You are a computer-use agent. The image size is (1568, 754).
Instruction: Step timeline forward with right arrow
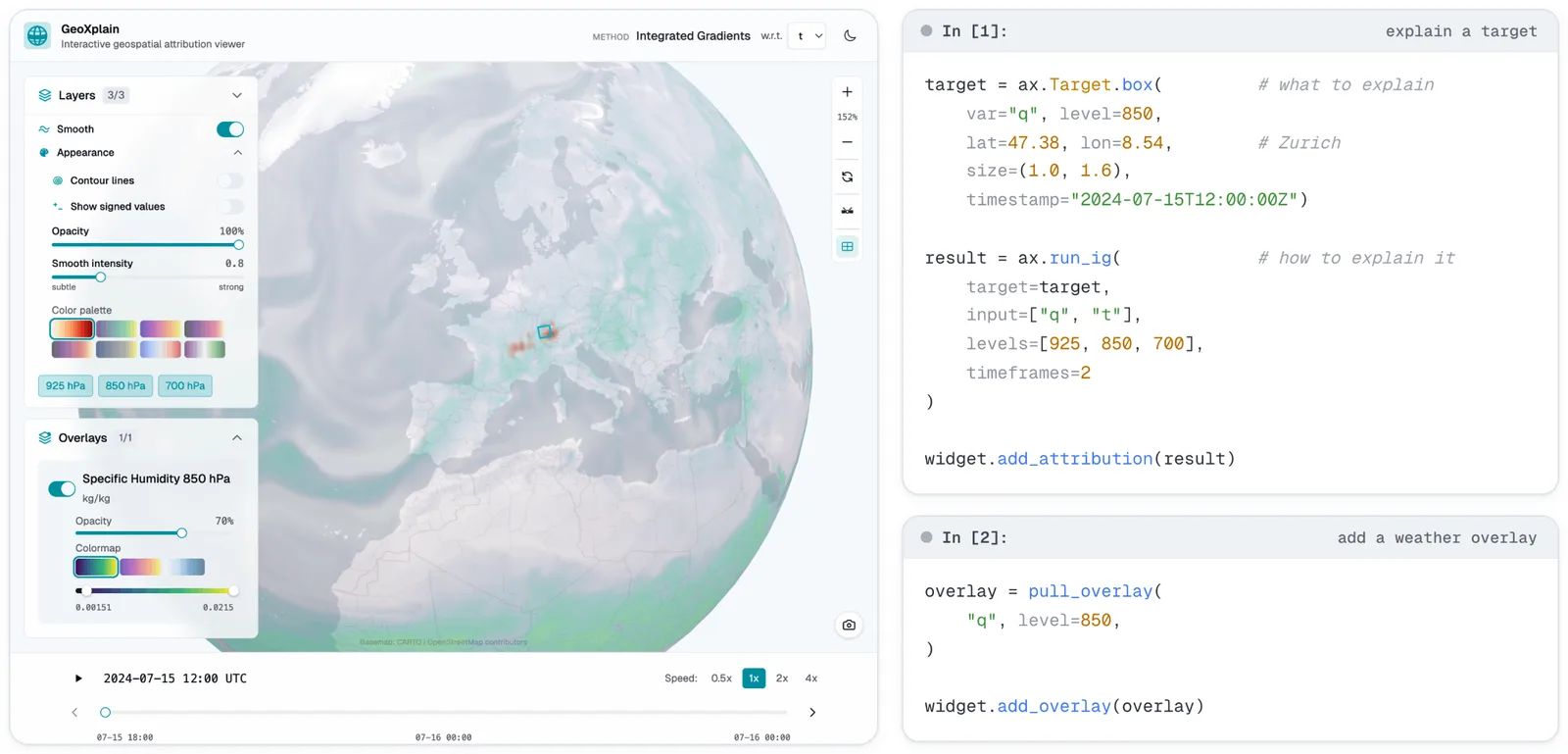pos(812,713)
